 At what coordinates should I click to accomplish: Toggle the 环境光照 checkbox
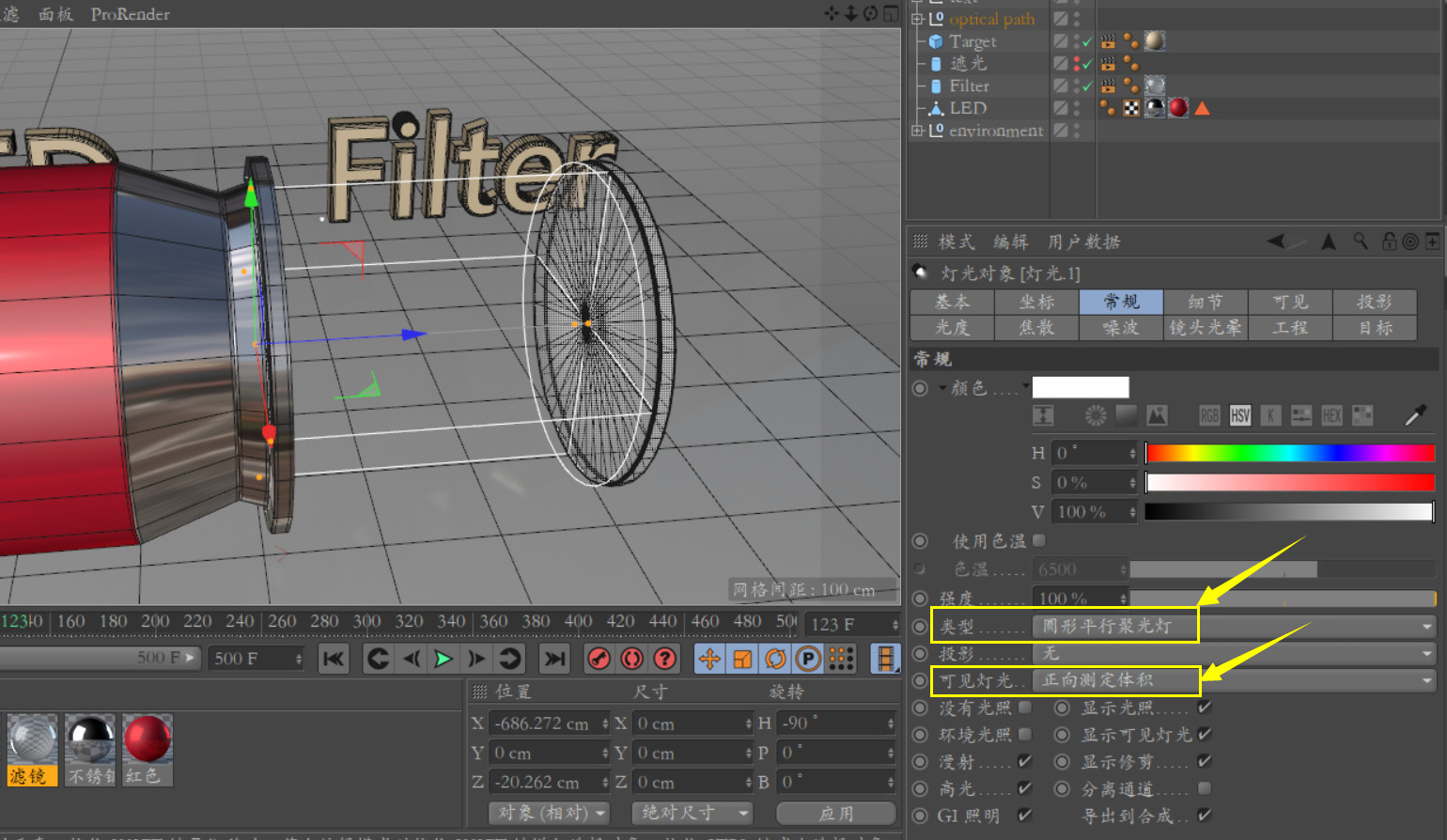click(1025, 734)
